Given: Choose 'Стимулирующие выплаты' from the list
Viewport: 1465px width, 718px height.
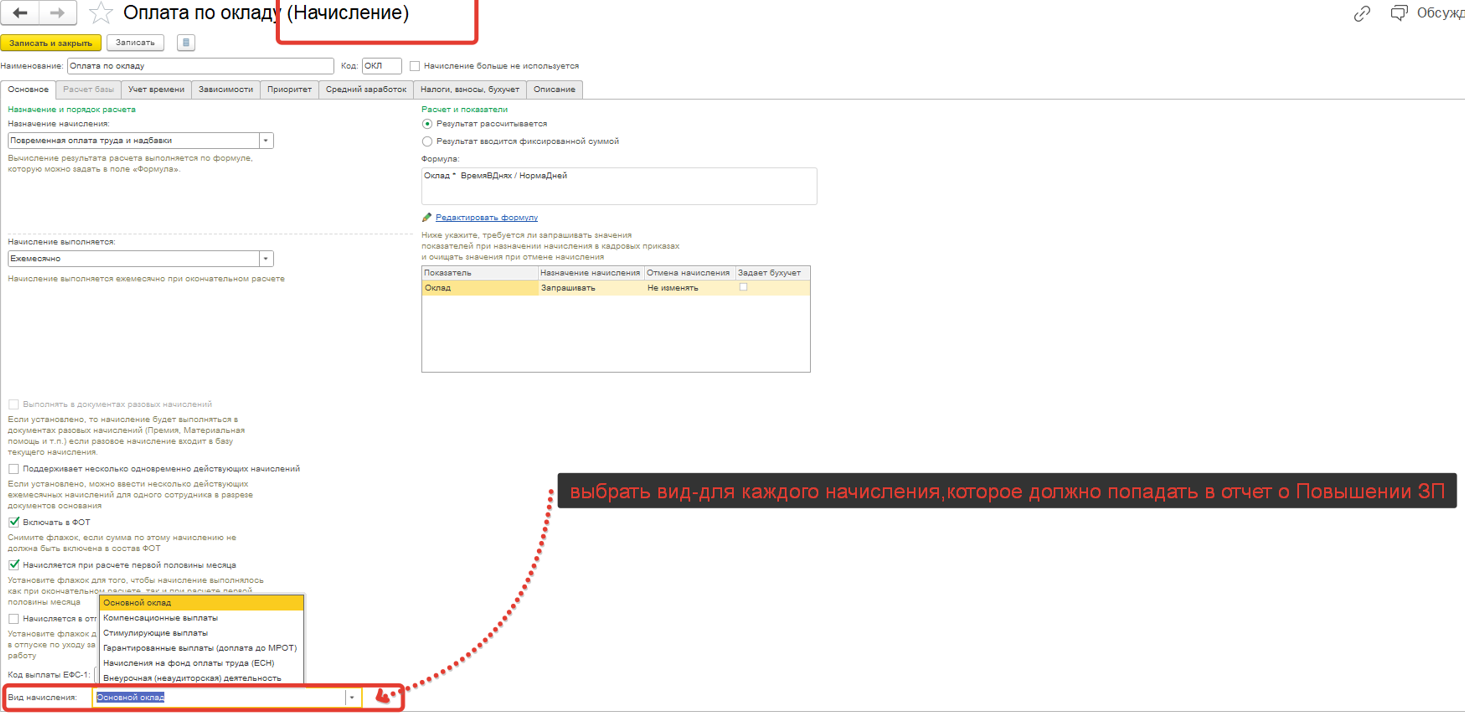Looking at the screenshot, I should 156,633.
